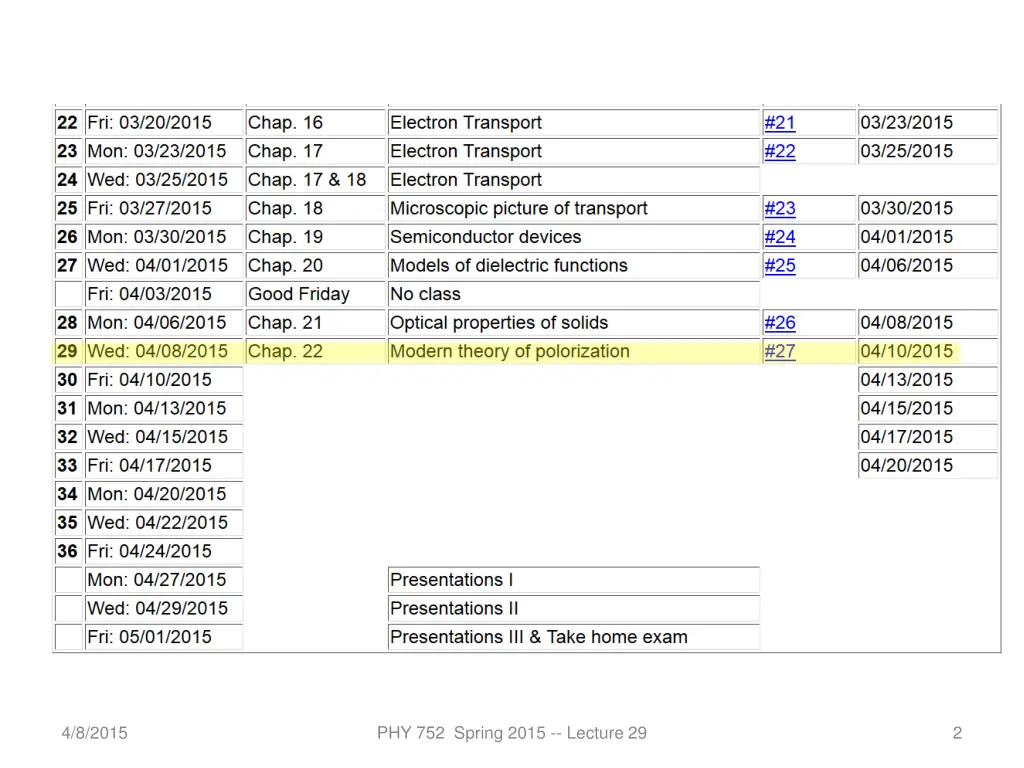Follow the #24 assignment link
Image resolution: width=1024 pixels, height=768 pixels.
(x=780, y=238)
